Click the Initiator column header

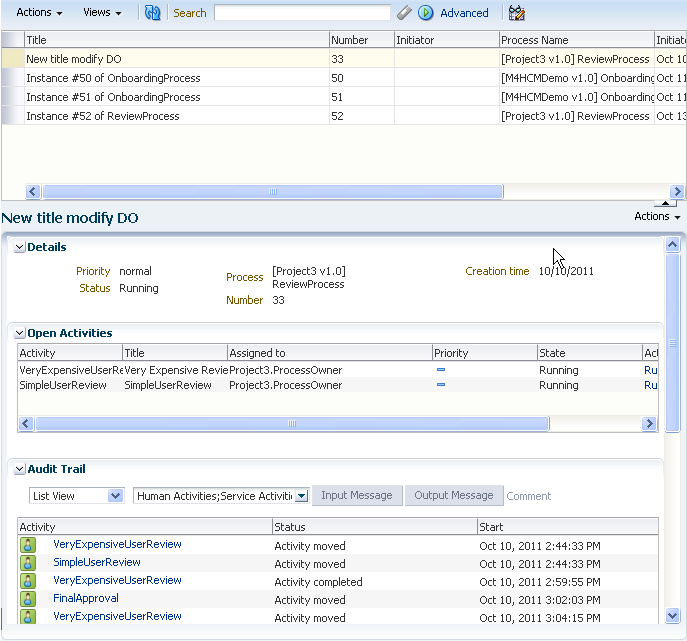pyautogui.click(x=446, y=40)
